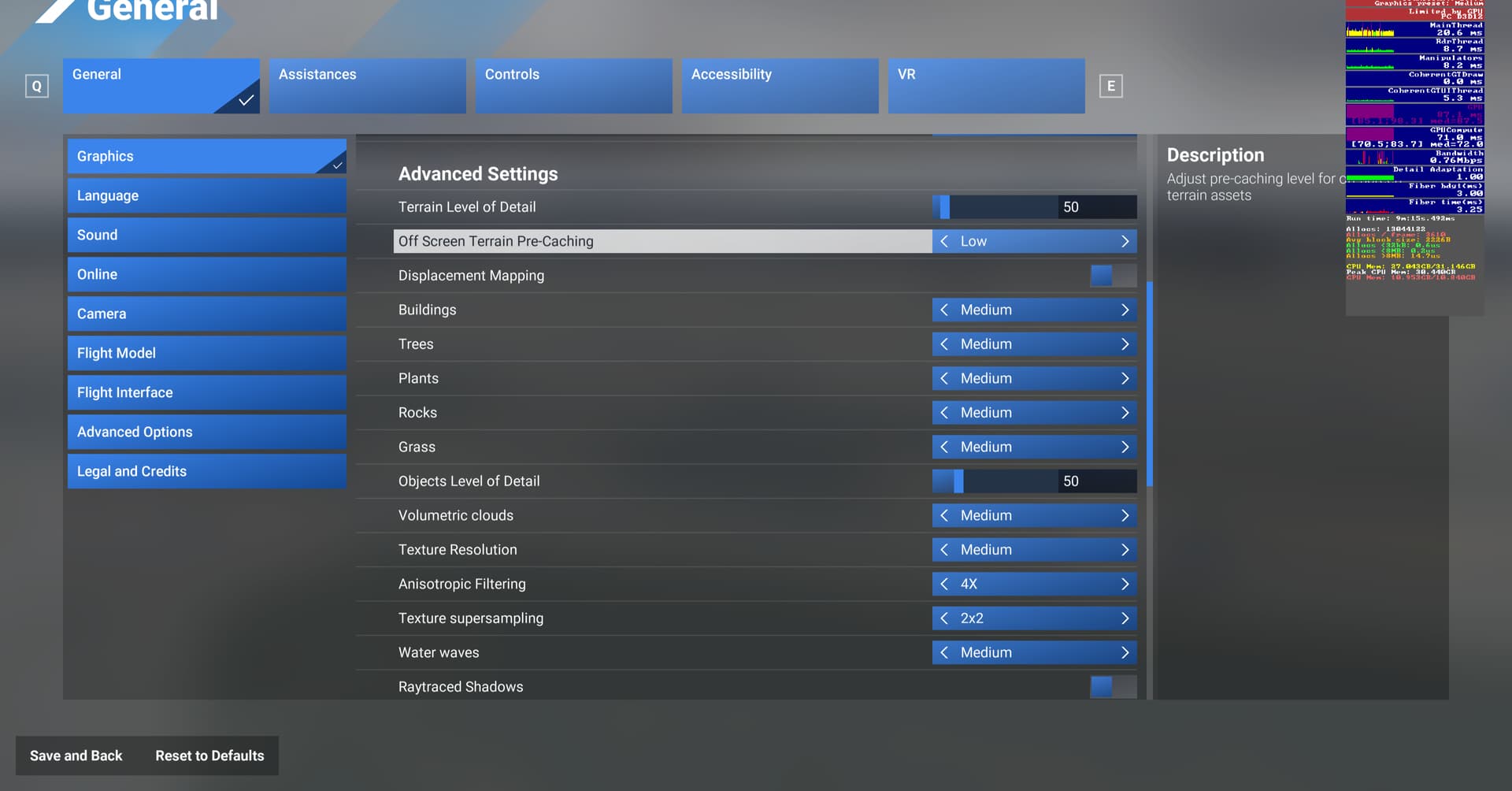The height and width of the screenshot is (791, 1512).
Task: Open the Plants quality selector
Action: (x=1034, y=378)
